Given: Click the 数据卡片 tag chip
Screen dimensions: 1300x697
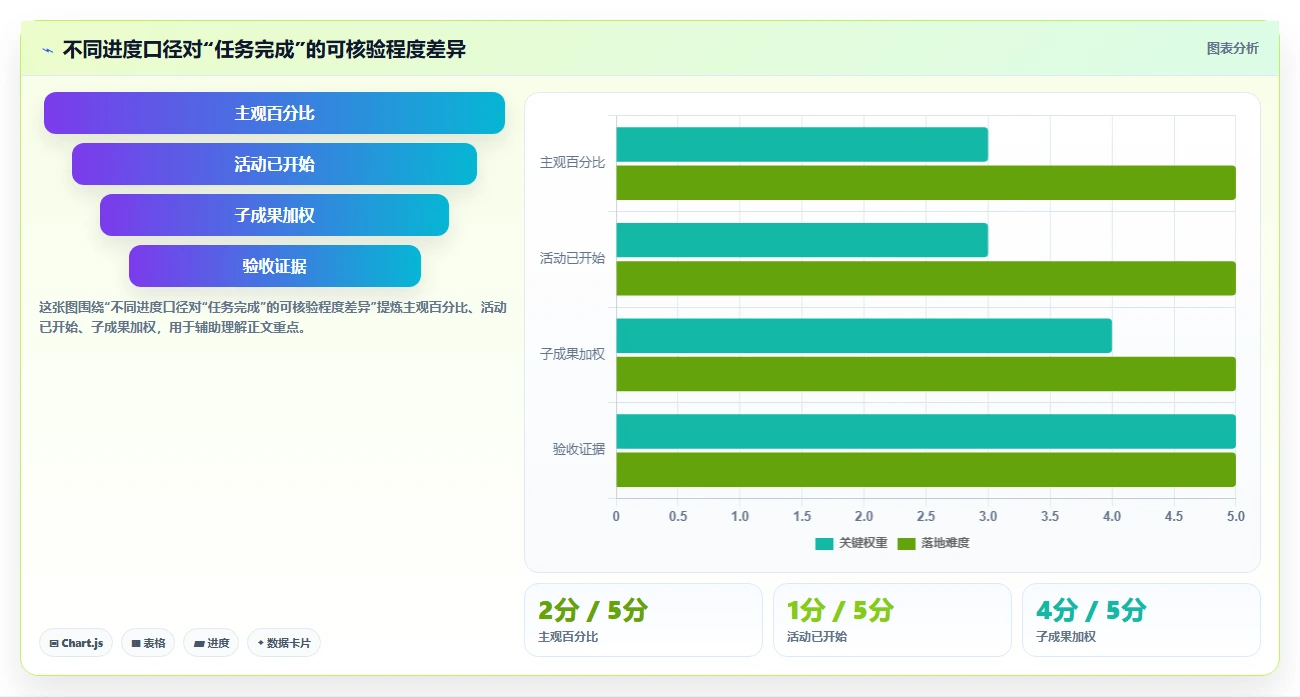Looking at the screenshot, I should point(283,643).
